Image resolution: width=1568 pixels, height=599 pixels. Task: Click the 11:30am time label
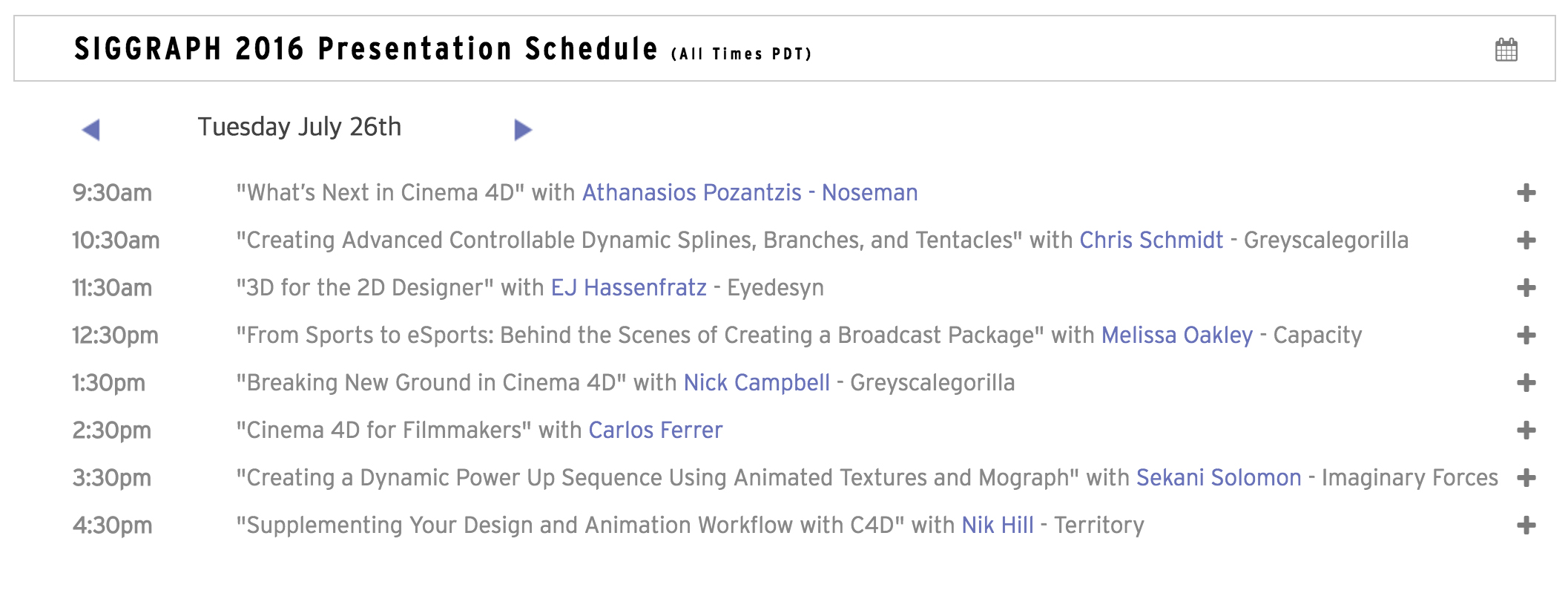112,288
